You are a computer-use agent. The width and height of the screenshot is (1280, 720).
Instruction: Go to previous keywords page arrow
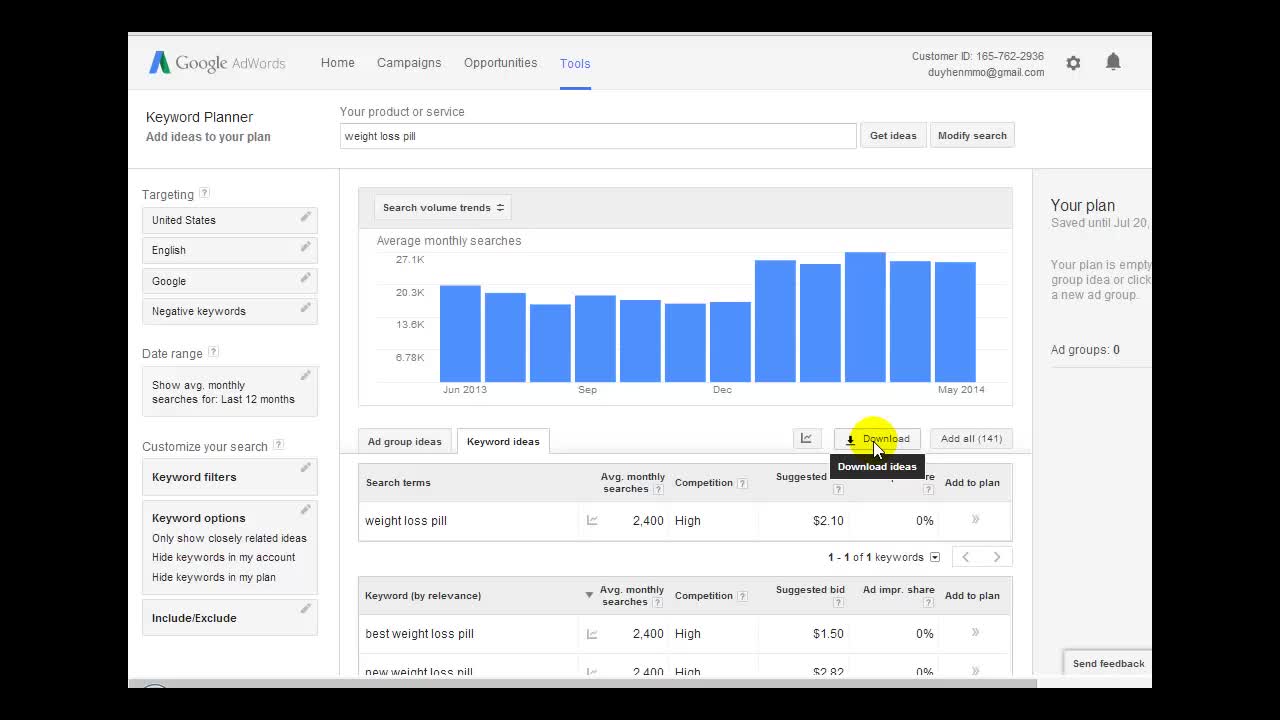(967, 557)
